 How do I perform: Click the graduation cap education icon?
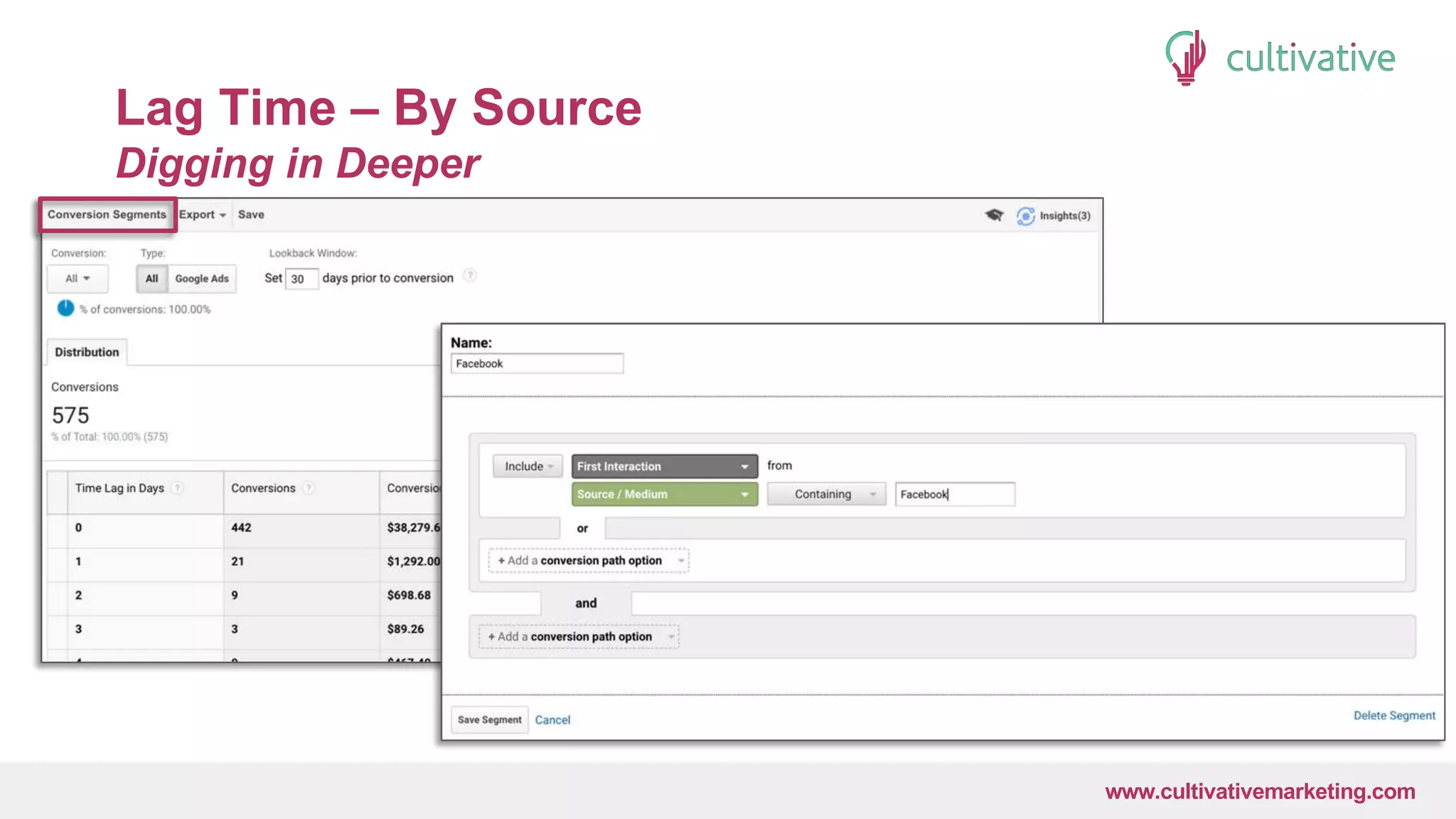pyautogui.click(x=994, y=215)
